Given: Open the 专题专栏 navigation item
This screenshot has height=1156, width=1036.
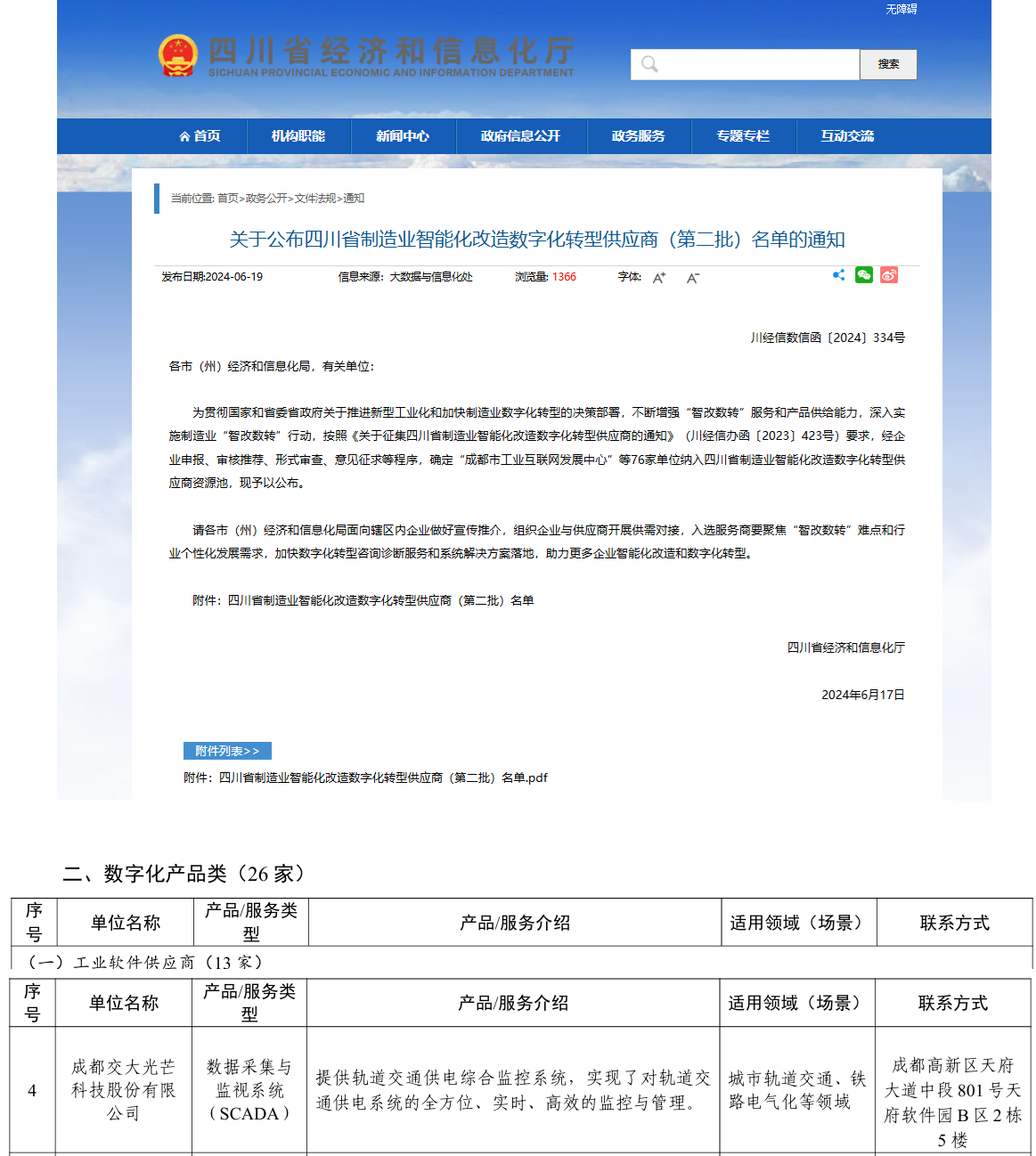Looking at the screenshot, I should pyautogui.click(x=743, y=136).
